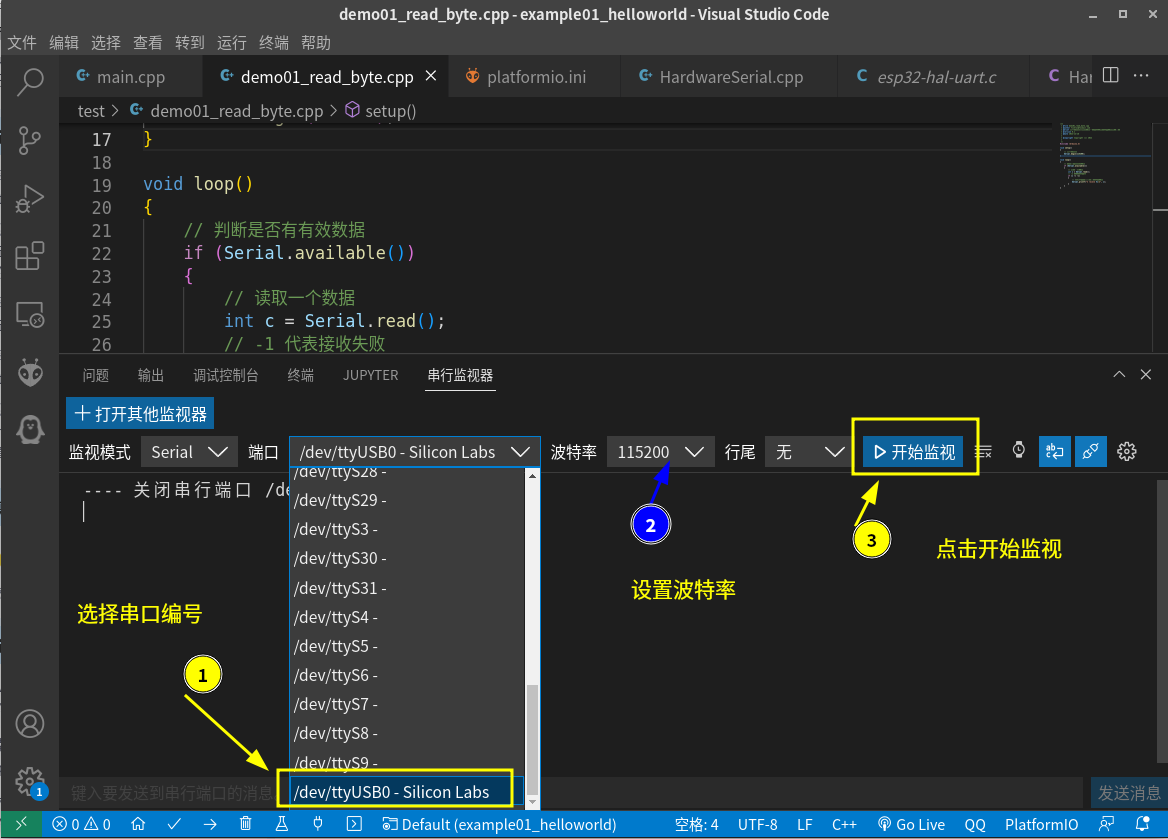The height and width of the screenshot is (839, 1168).
Task: Toggle word wrap mode in serial monitor
Action: click(1054, 452)
